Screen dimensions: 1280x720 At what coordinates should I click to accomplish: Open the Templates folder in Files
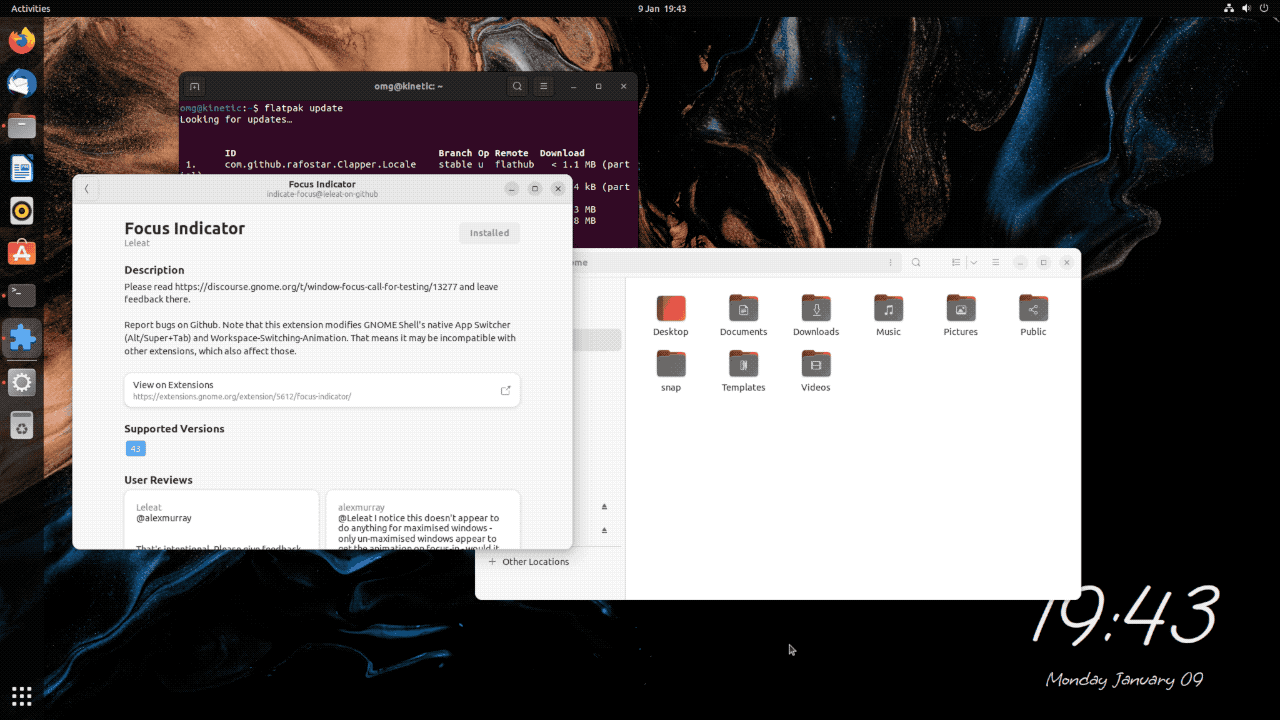point(743,371)
